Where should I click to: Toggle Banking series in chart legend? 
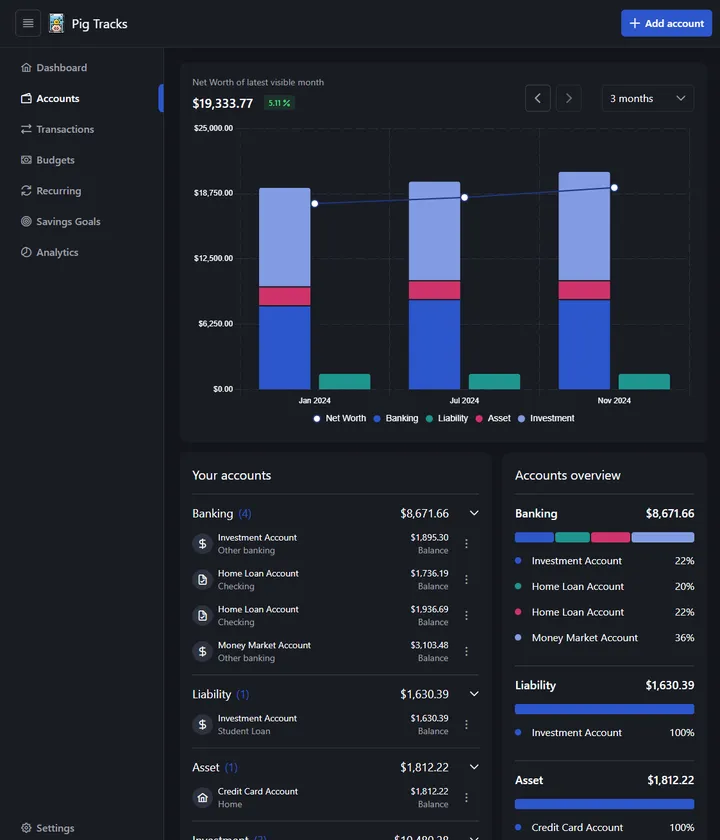[395, 418]
